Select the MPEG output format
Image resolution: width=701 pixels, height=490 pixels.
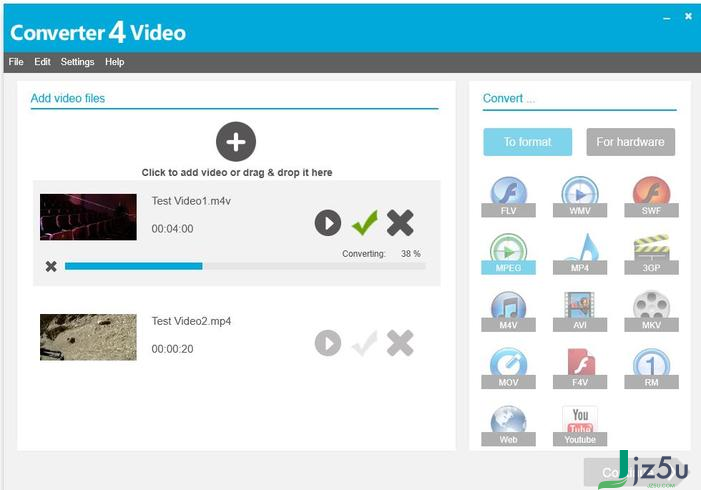click(x=508, y=253)
